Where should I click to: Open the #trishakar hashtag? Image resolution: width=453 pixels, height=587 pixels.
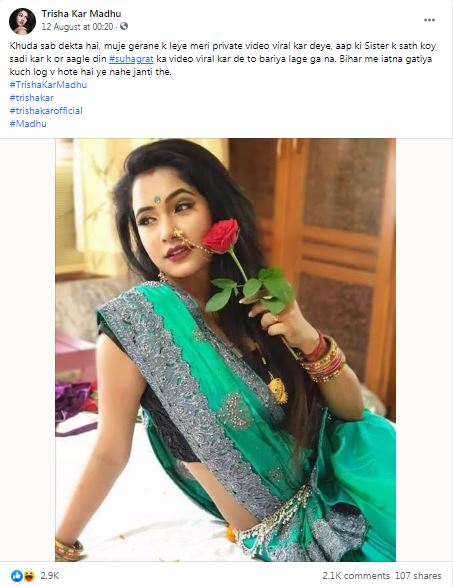(31, 98)
